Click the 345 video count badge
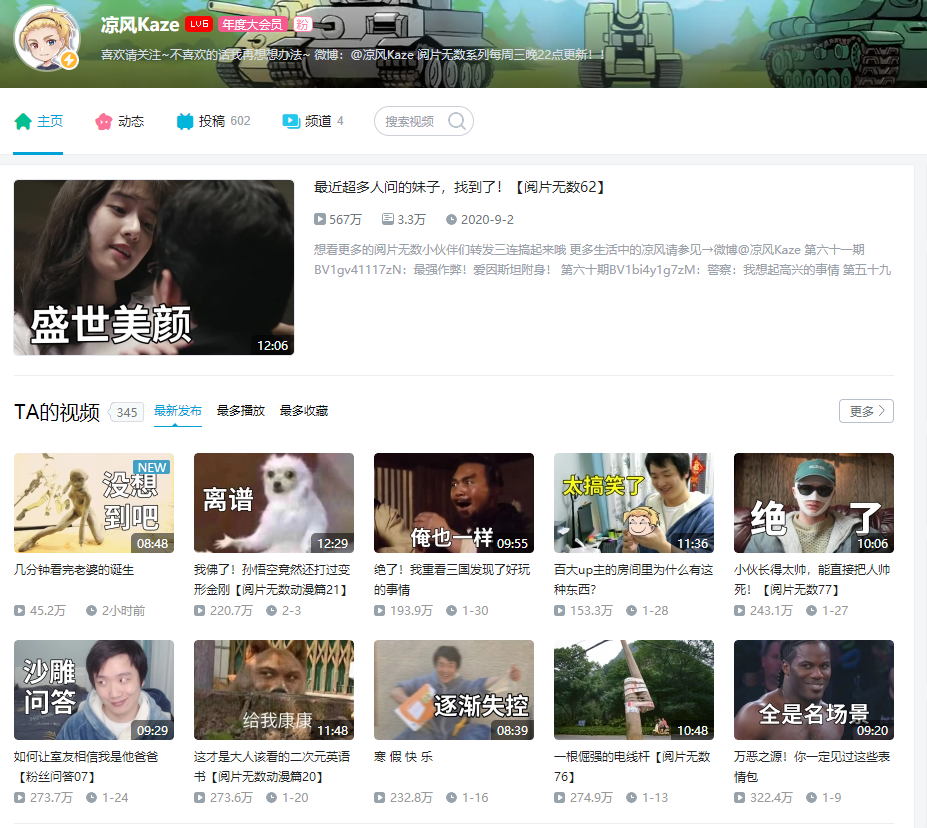Viewport: 927px width, 828px height. click(127, 413)
